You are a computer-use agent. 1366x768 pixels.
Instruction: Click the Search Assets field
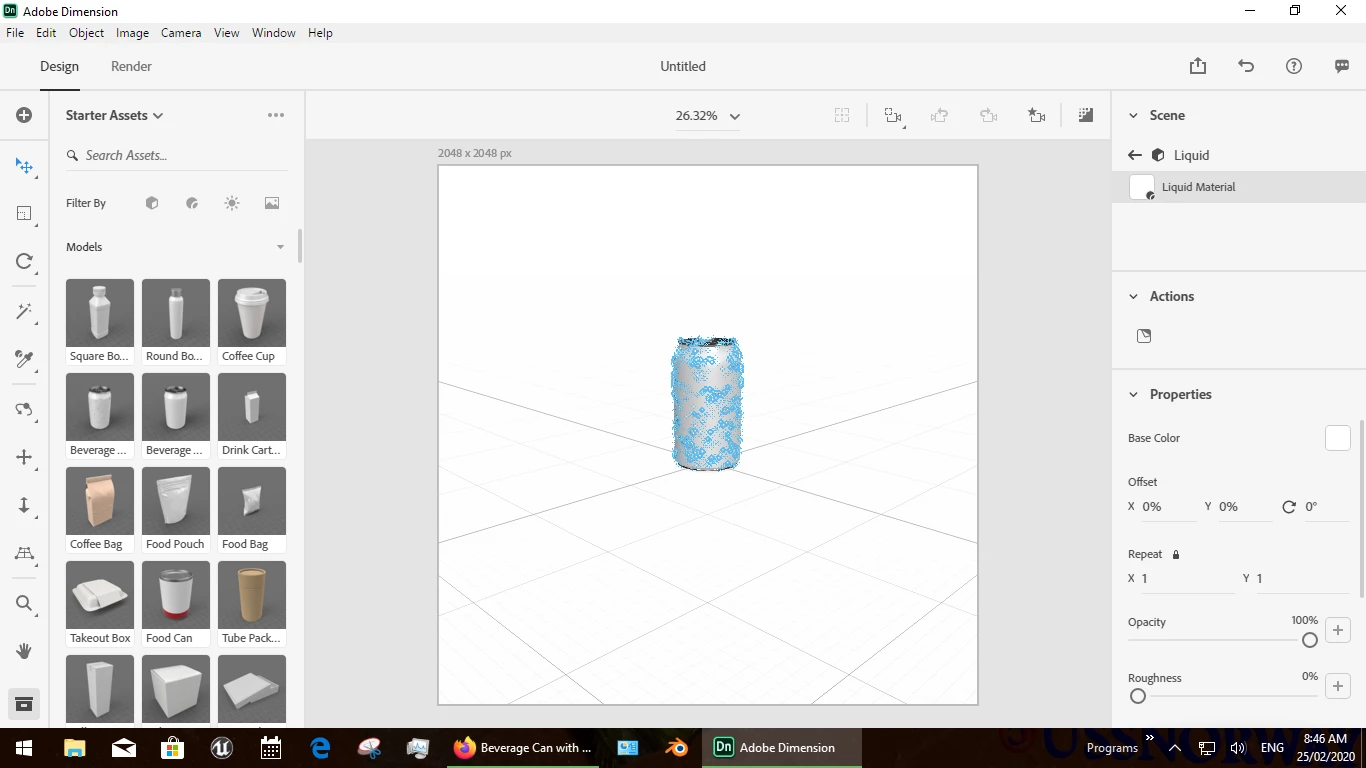click(x=175, y=155)
